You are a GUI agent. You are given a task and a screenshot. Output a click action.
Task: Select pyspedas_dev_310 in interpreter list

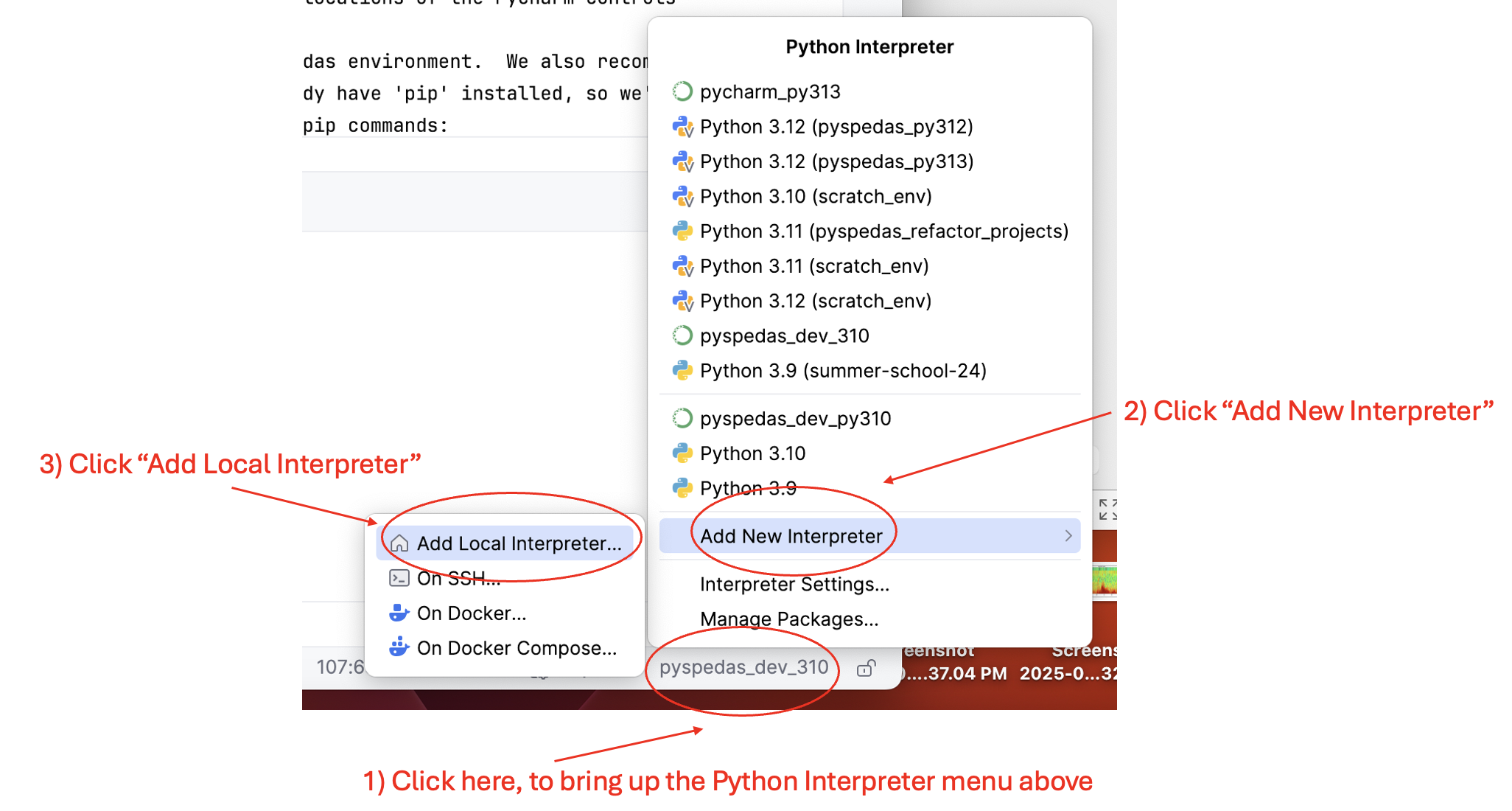869,336
